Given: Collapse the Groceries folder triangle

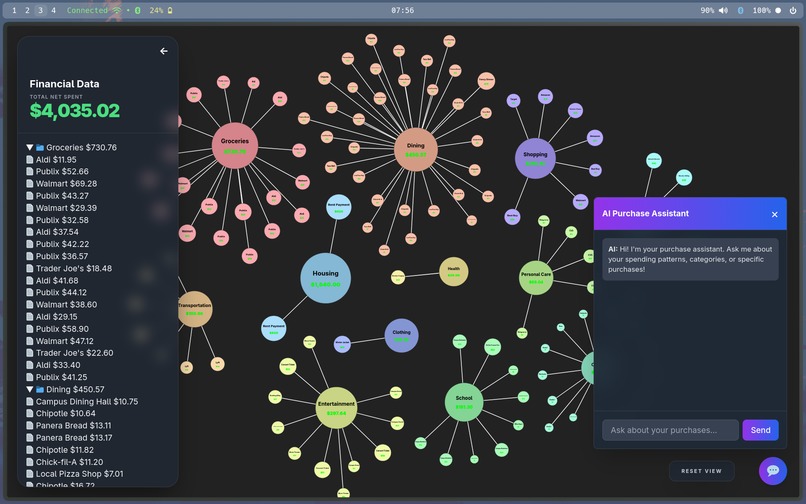Looking at the screenshot, I should point(30,147).
